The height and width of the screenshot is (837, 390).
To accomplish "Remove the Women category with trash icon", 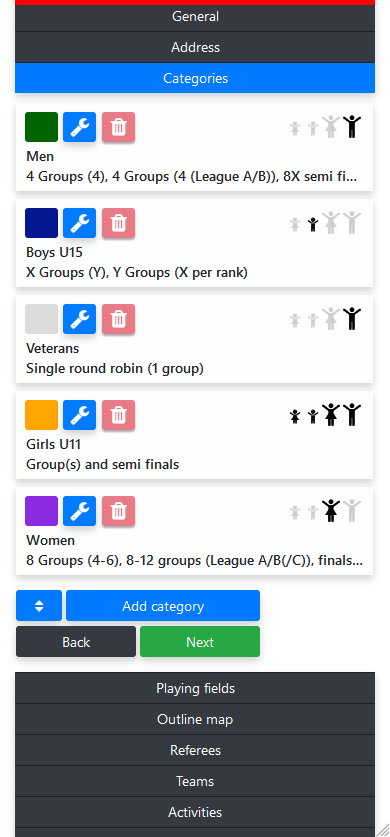I will coord(118,511).
